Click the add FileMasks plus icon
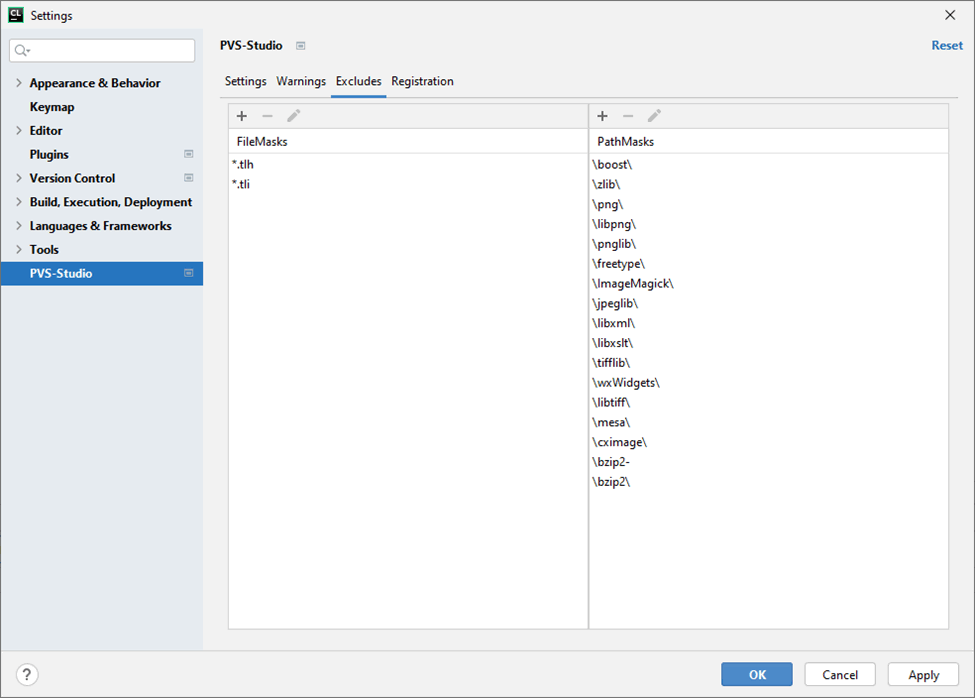The height and width of the screenshot is (698, 975). [242, 116]
